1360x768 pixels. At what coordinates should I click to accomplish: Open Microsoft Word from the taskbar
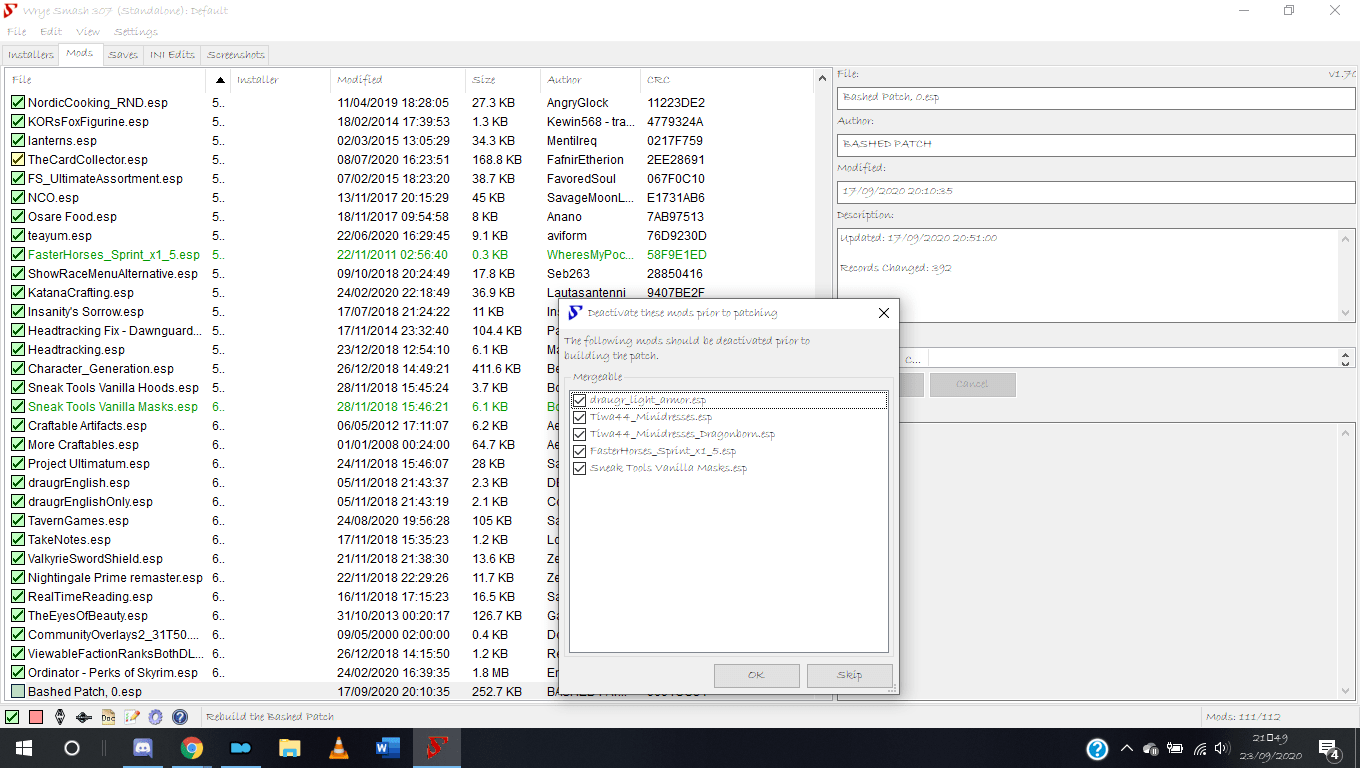point(387,748)
